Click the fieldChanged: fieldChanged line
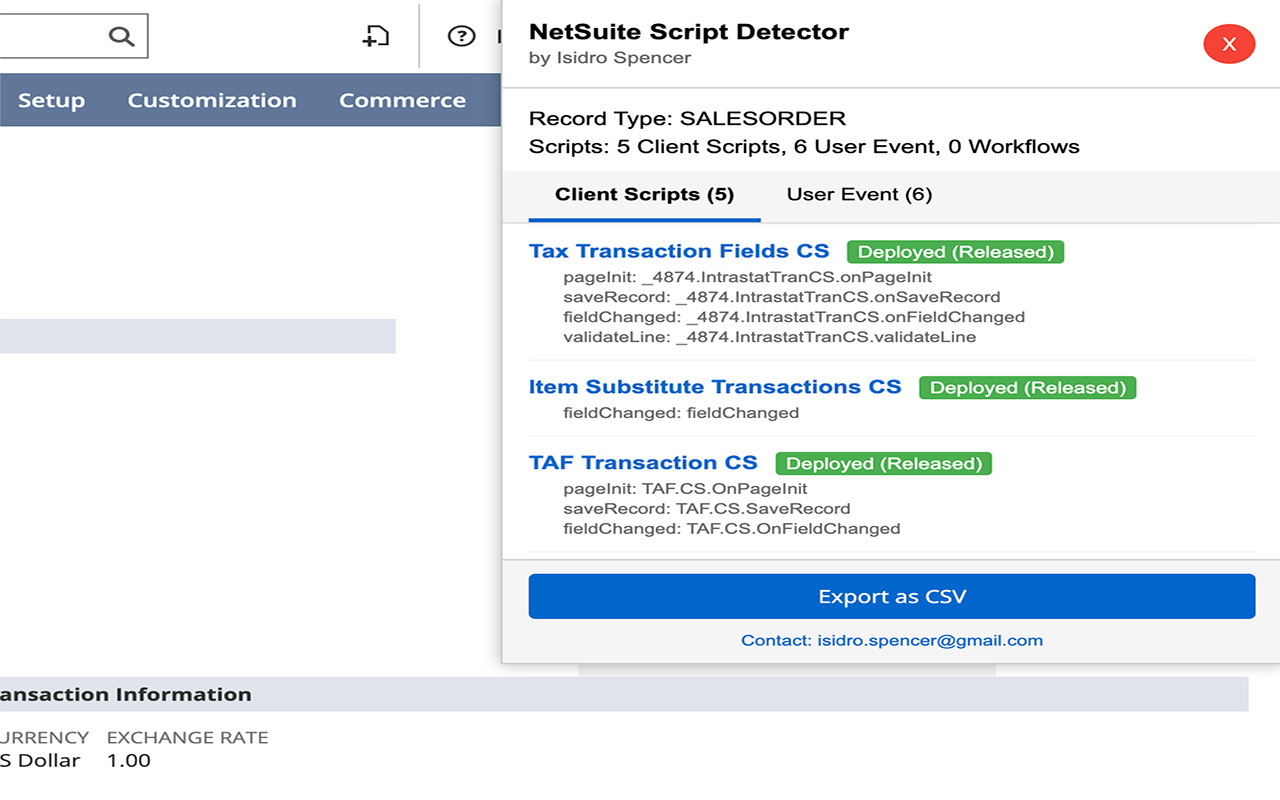The image size is (1280, 800). 681,413
